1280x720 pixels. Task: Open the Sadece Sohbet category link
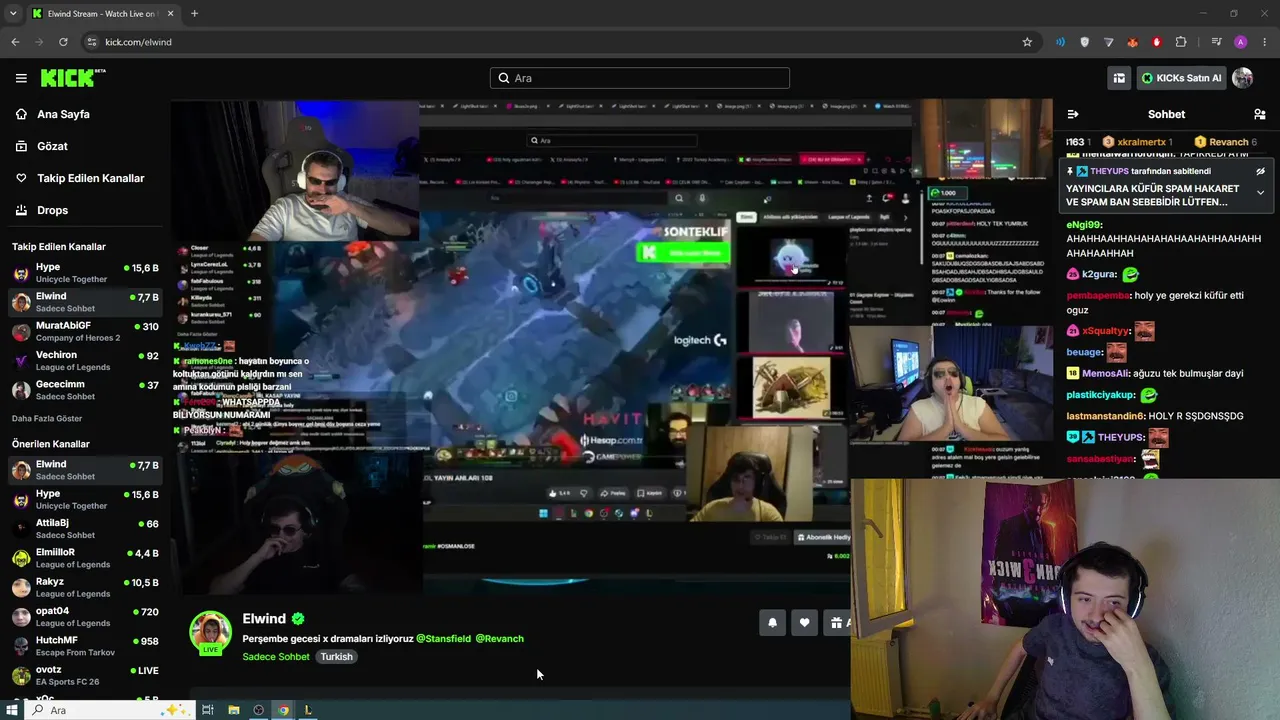276,657
